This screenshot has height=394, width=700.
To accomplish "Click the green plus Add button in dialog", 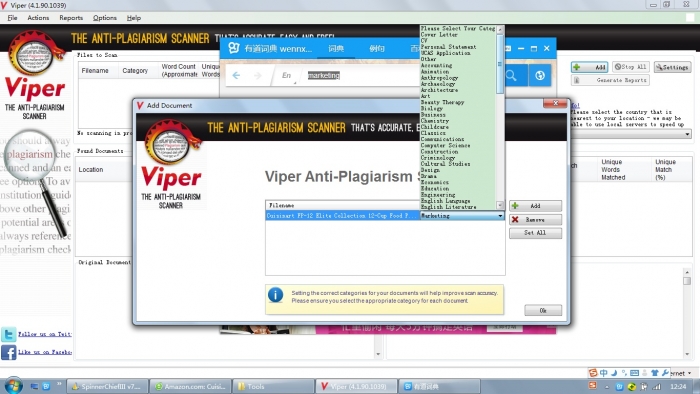I will 535,206.
